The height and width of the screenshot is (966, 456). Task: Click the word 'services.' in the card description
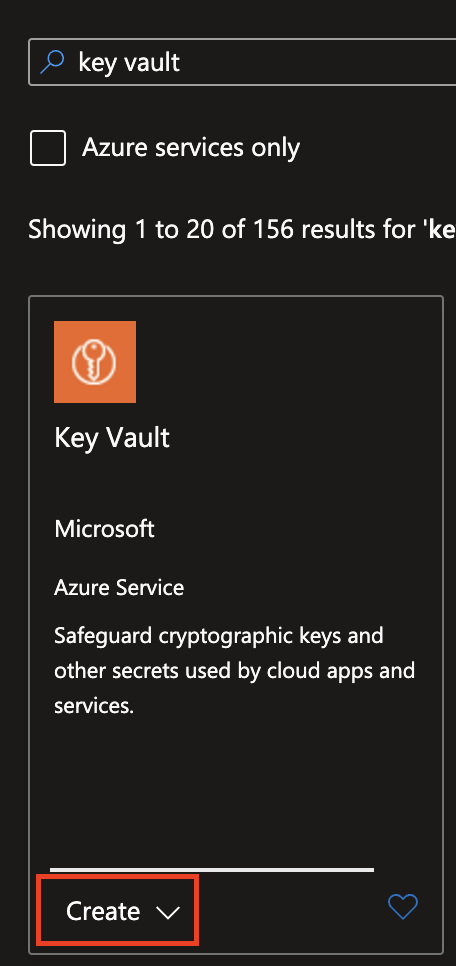click(x=94, y=705)
